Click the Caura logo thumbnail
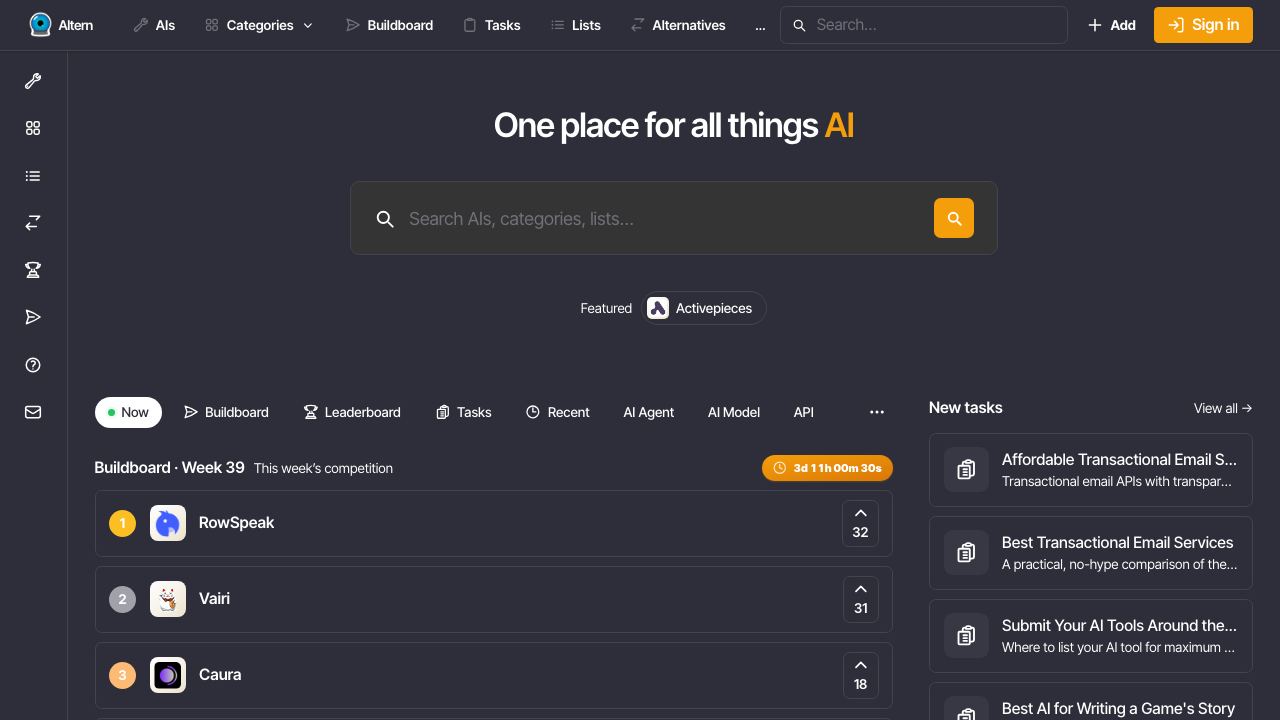The width and height of the screenshot is (1280, 720). tap(168, 675)
